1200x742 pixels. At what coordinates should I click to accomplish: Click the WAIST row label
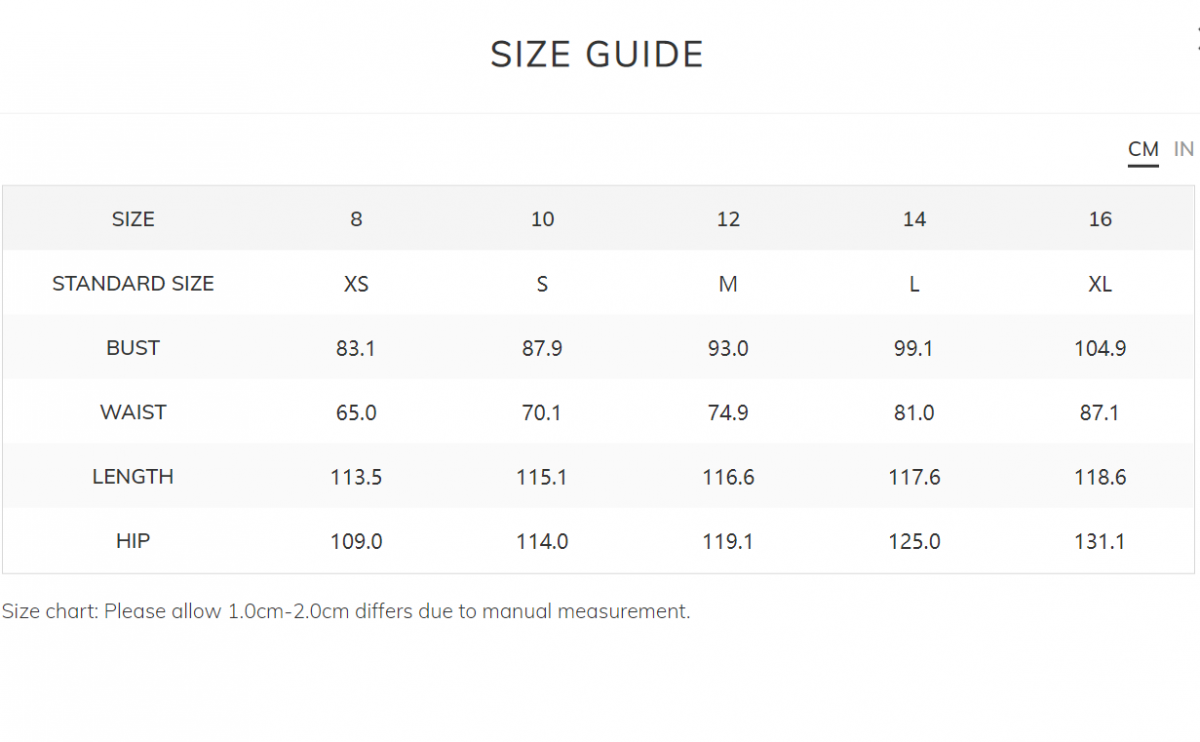133,412
